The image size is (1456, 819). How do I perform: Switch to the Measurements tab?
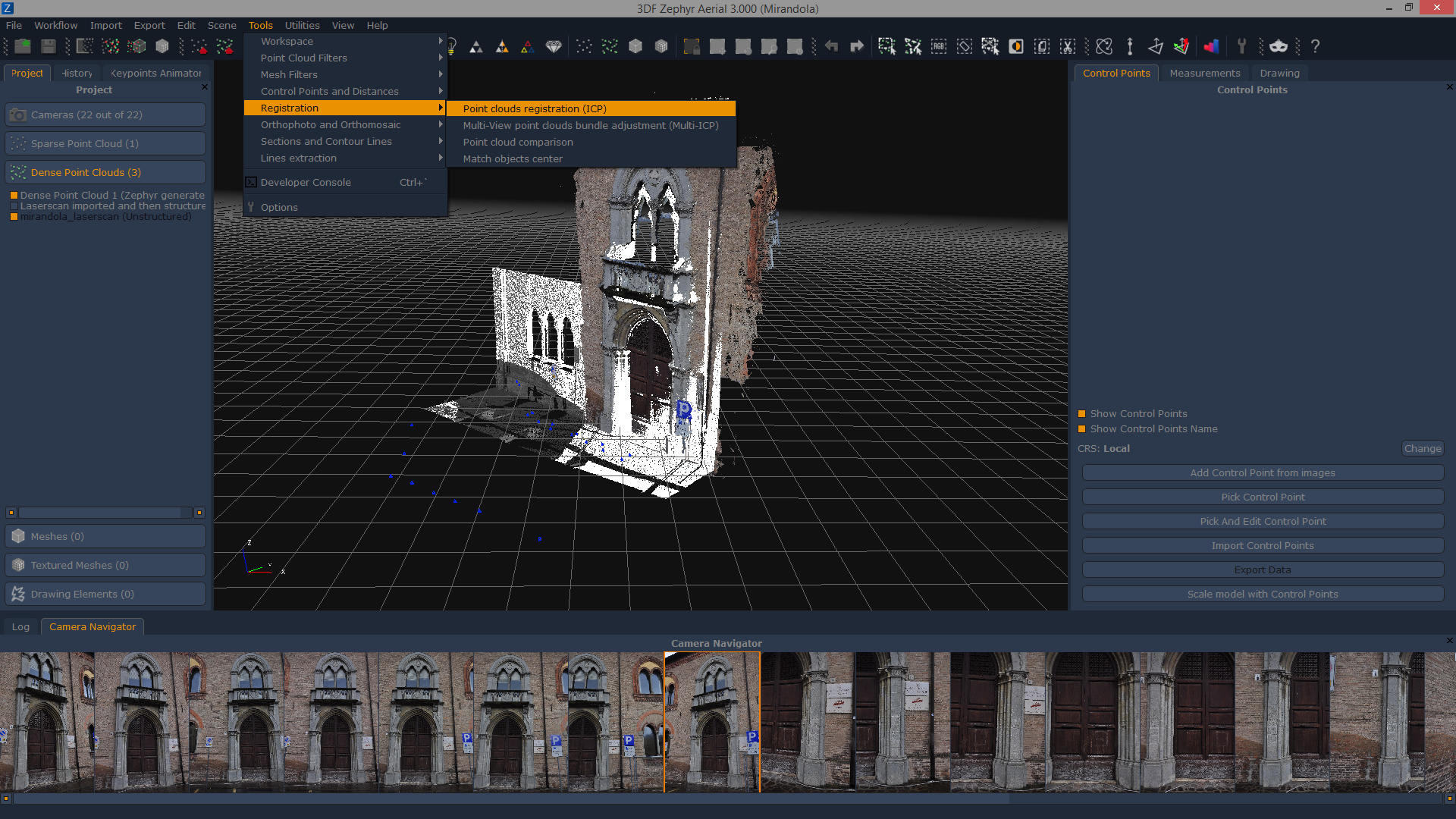(x=1204, y=73)
